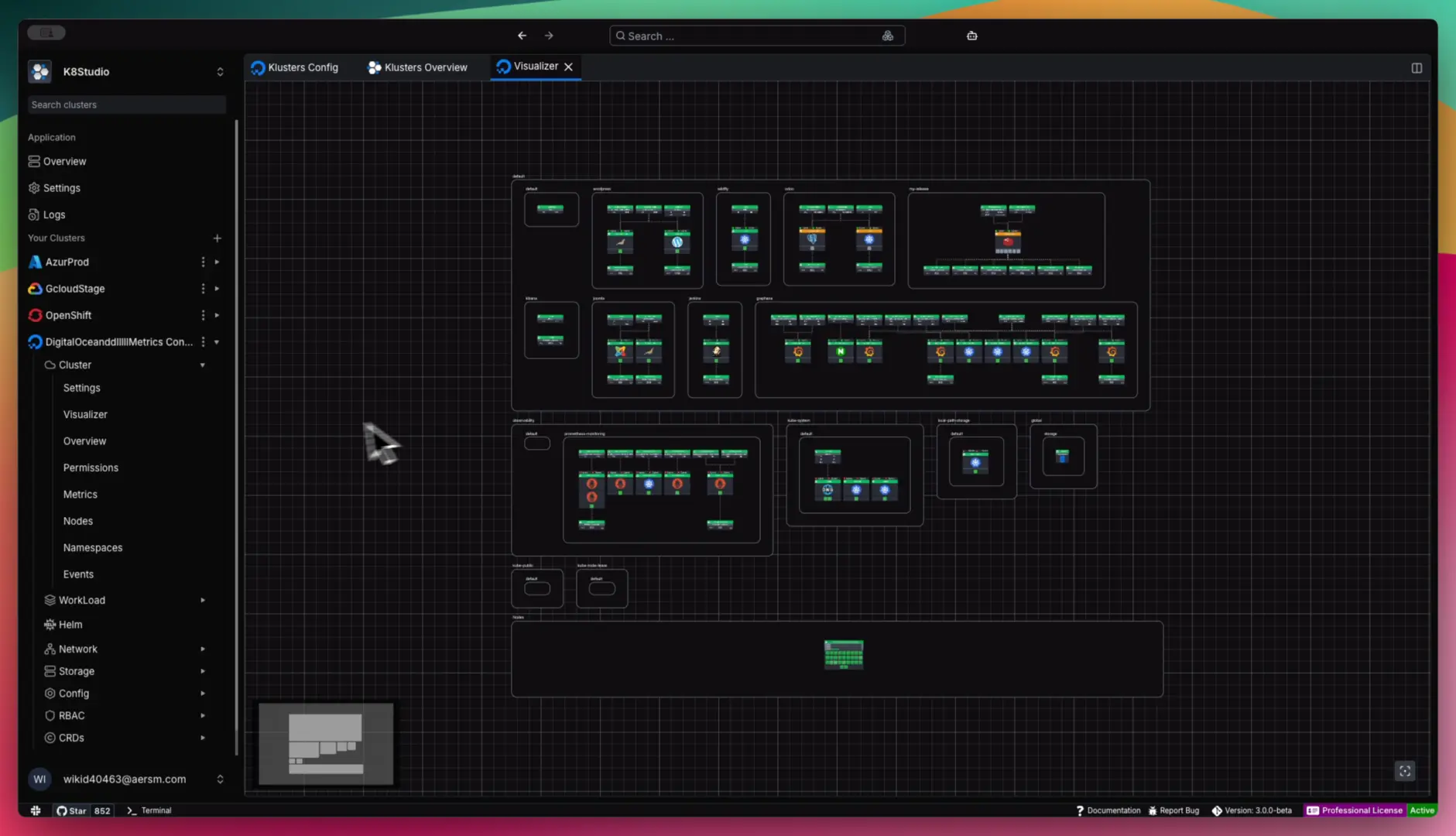
Task: Click the fullscreen toggle in the canvas corner
Action: click(1405, 771)
